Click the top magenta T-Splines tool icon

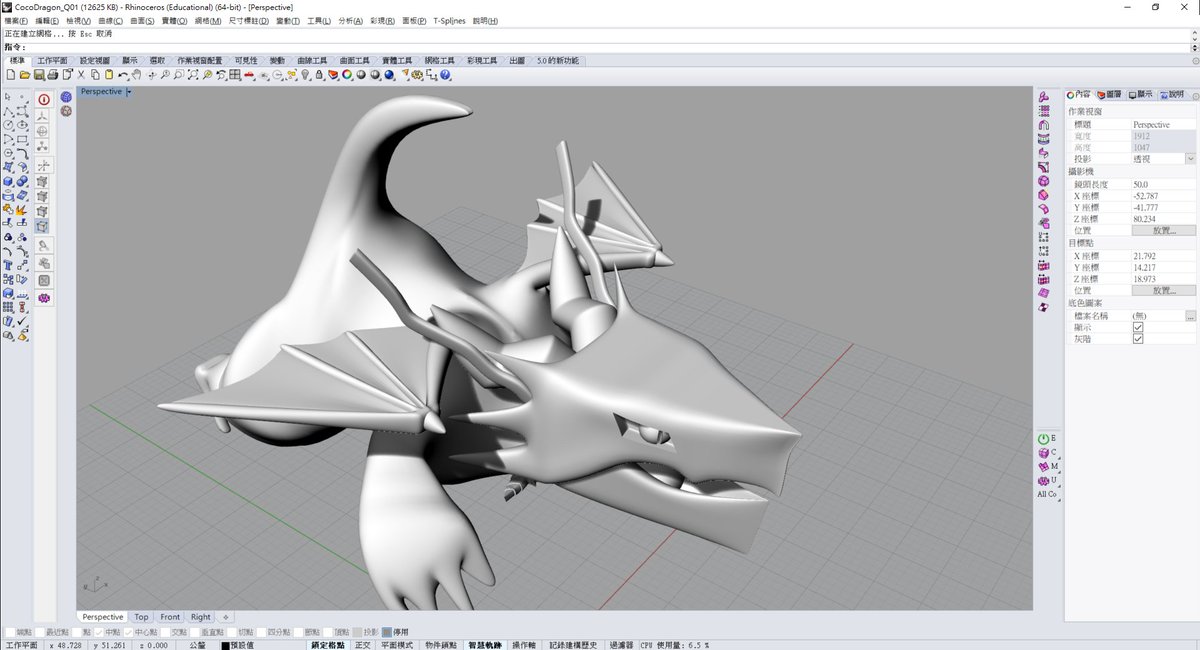(x=1044, y=97)
